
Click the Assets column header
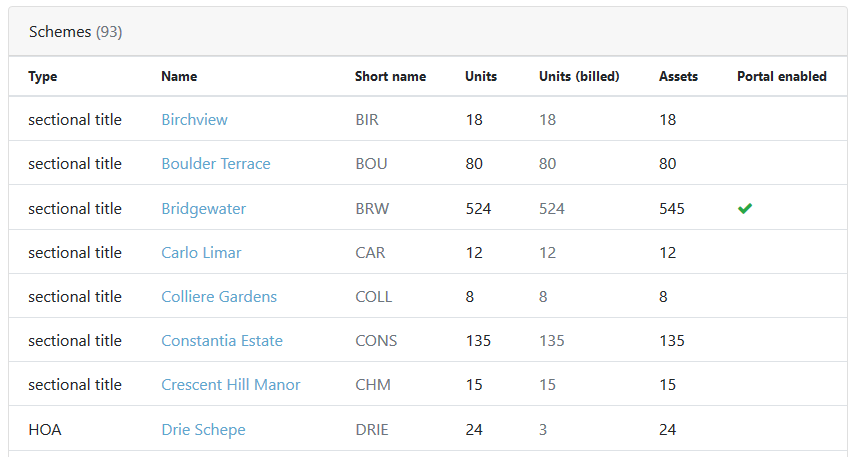(678, 77)
